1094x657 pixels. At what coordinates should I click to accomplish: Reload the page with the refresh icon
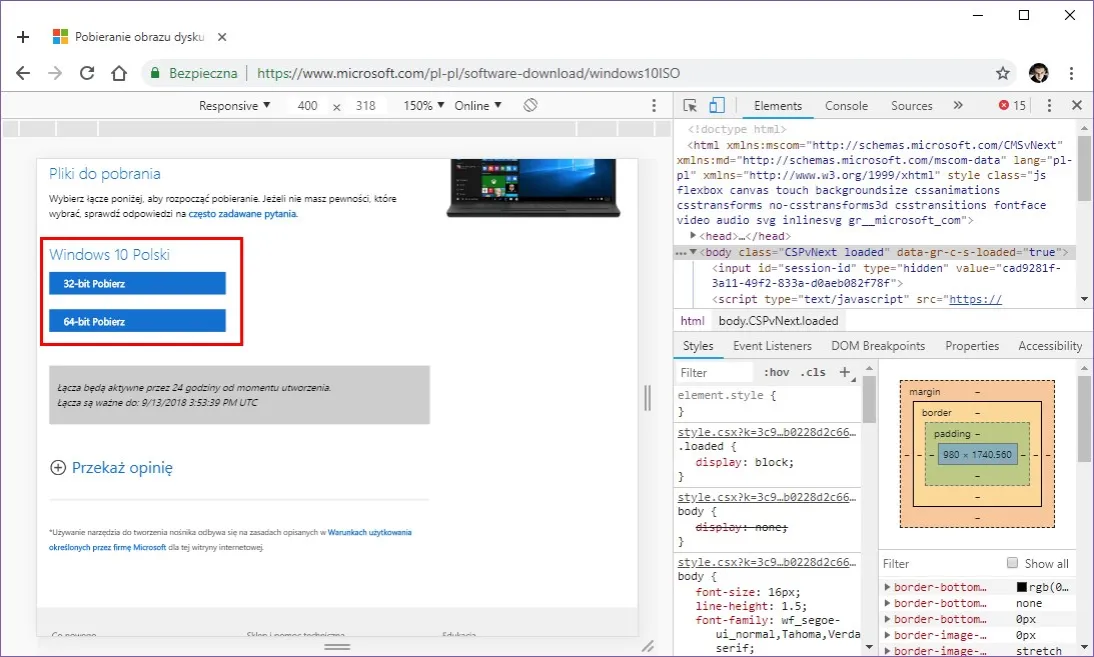click(86, 72)
